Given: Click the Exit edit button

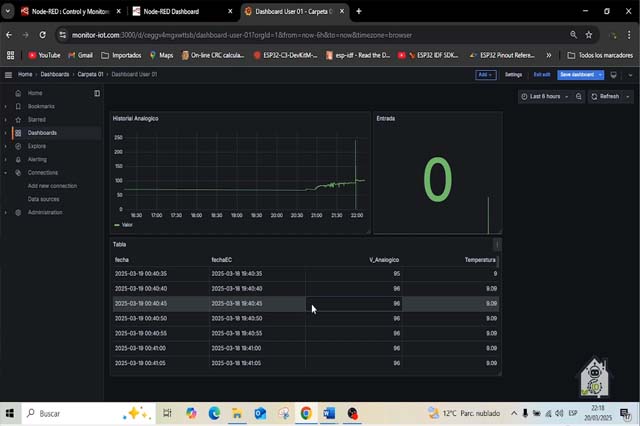Looking at the screenshot, I should click(x=542, y=74).
